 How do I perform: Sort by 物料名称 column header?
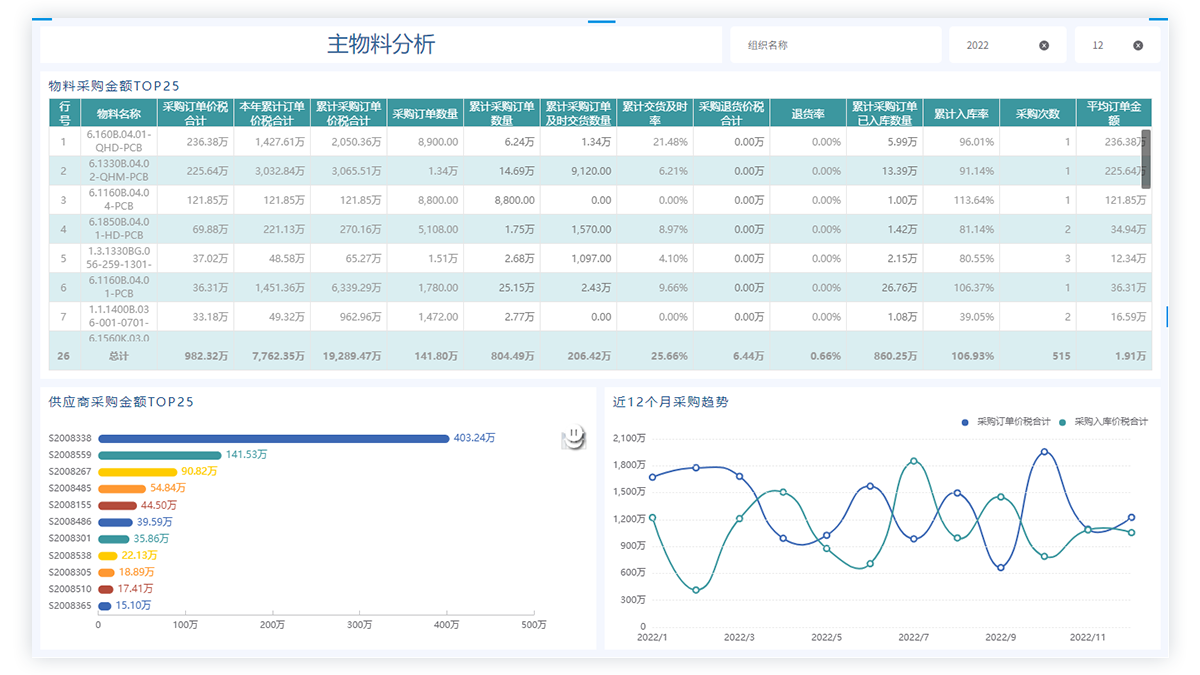click(x=119, y=113)
